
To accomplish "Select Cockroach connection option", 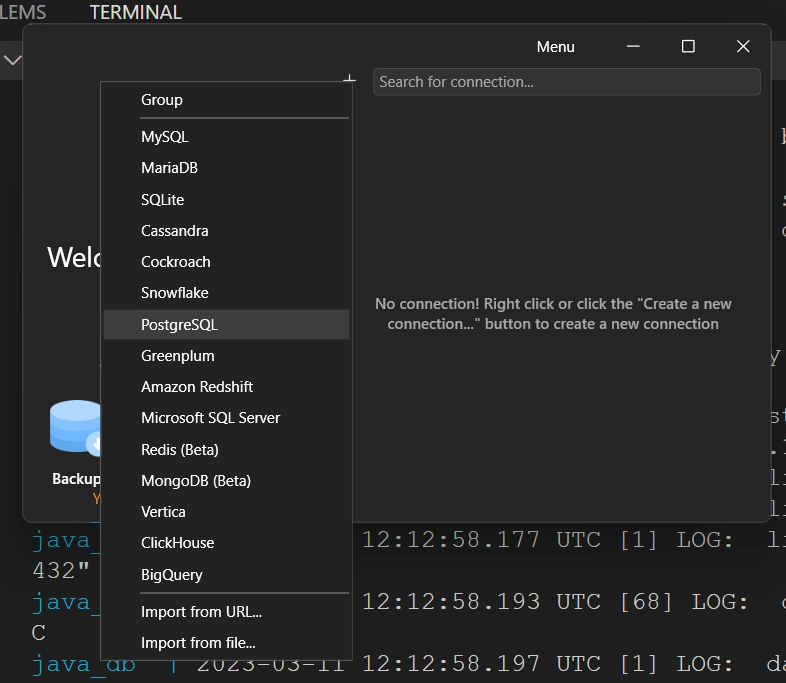I will coord(226,262).
